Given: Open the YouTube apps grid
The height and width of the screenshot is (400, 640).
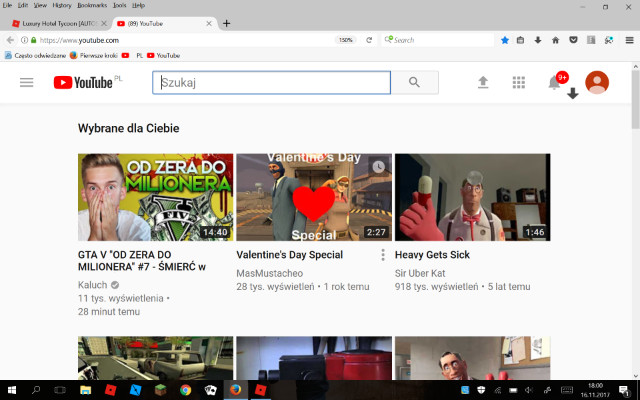Looking at the screenshot, I should click(518, 82).
